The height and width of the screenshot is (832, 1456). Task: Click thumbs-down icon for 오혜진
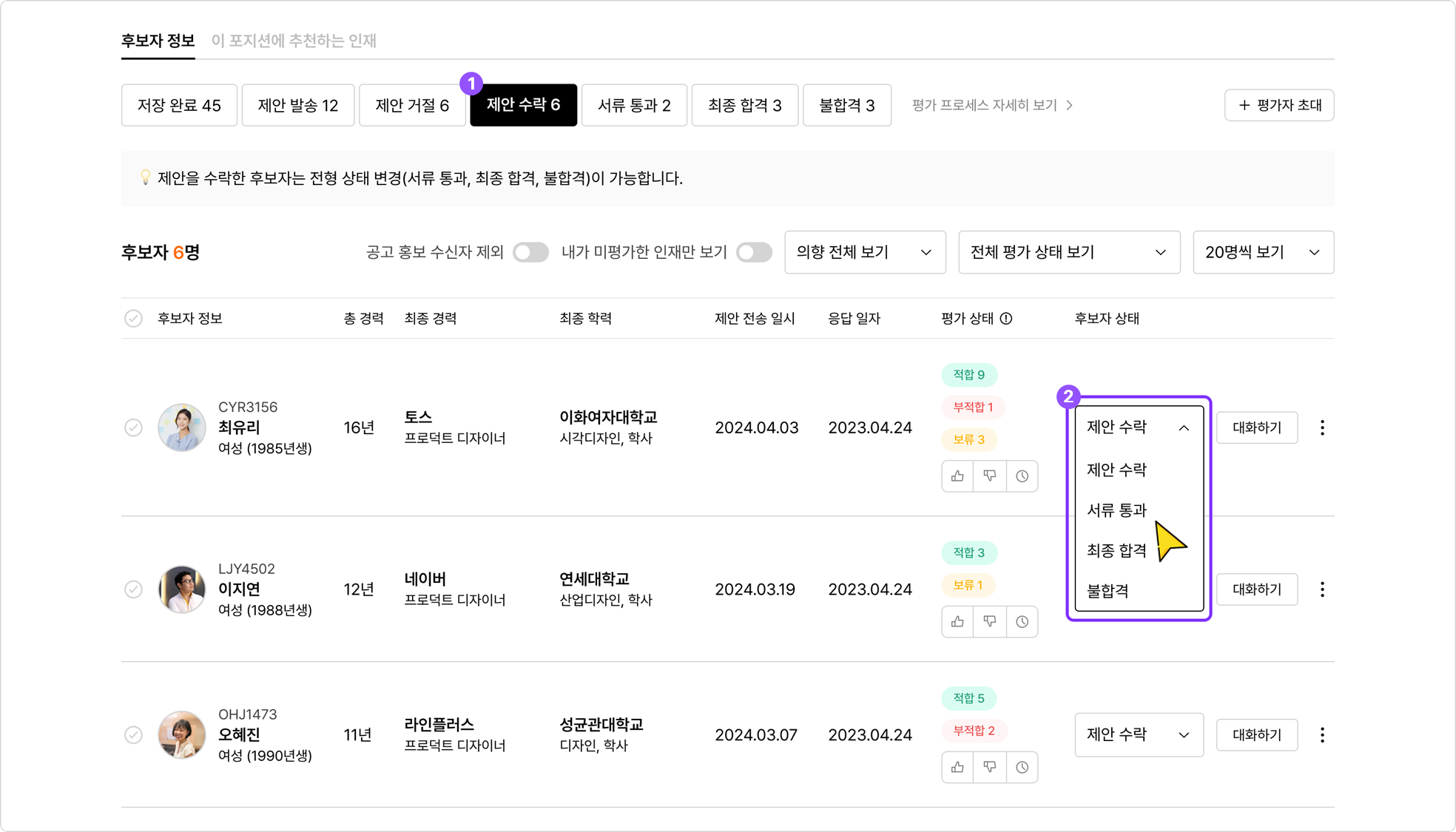tap(990, 767)
